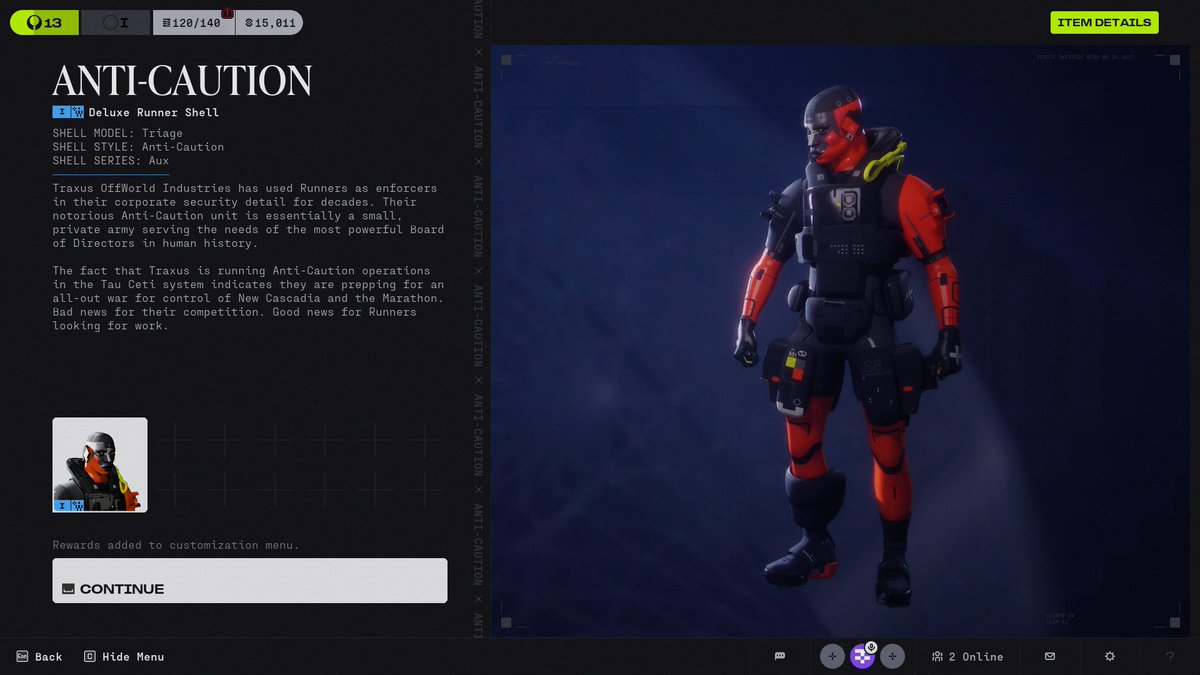1200x675 pixels.
Task: Open the vault capacity 120/140 indicator
Action: [193, 22]
